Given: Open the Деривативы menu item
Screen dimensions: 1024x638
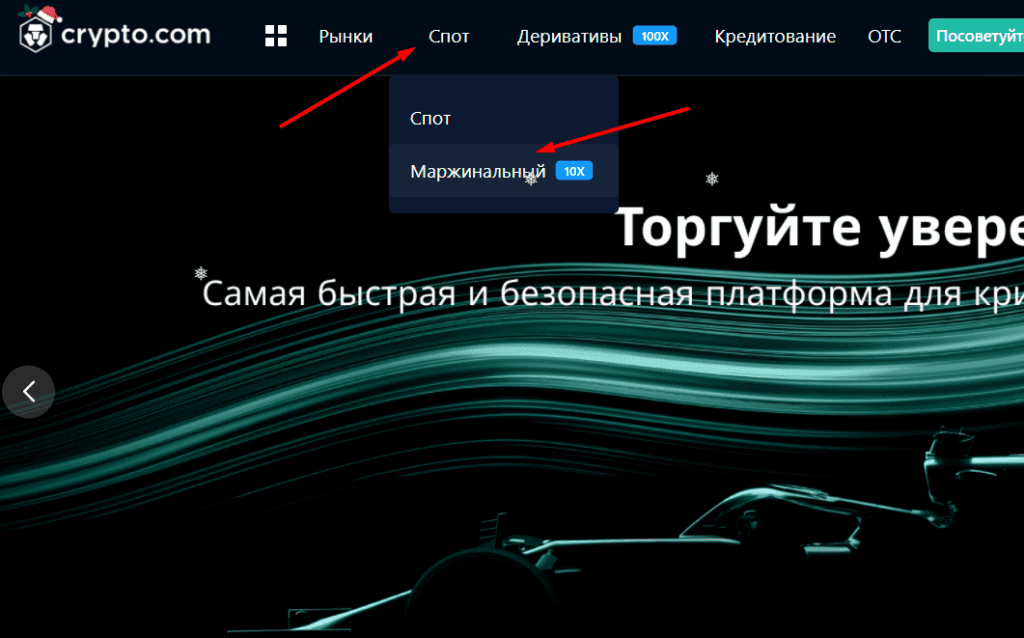Looking at the screenshot, I should (x=569, y=37).
